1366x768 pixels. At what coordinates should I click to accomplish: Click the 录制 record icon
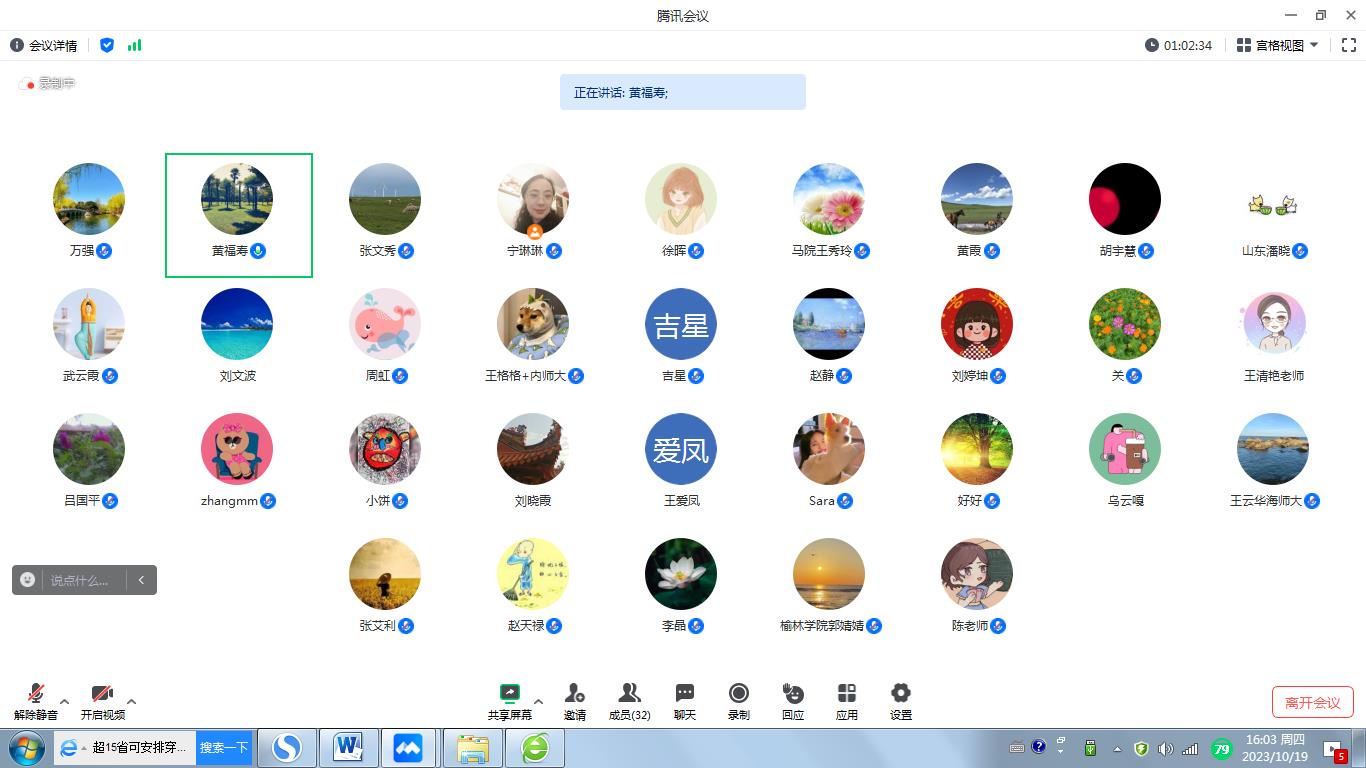tap(739, 694)
